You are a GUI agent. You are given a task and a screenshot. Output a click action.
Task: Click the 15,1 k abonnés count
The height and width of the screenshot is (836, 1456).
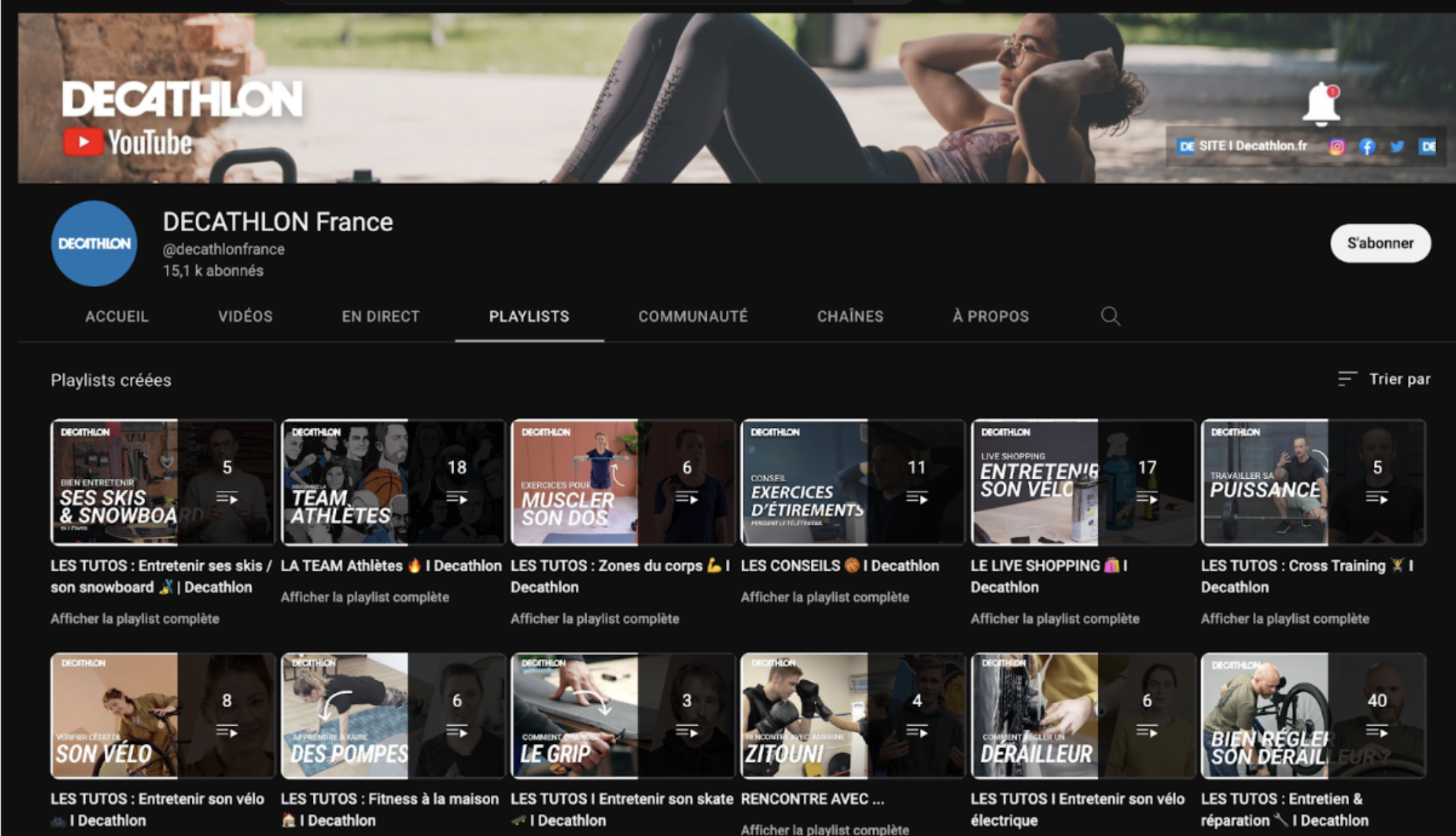coord(213,271)
